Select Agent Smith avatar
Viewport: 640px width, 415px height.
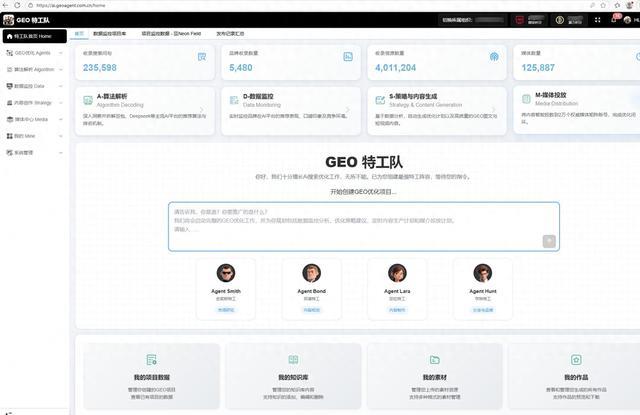click(x=226, y=273)
